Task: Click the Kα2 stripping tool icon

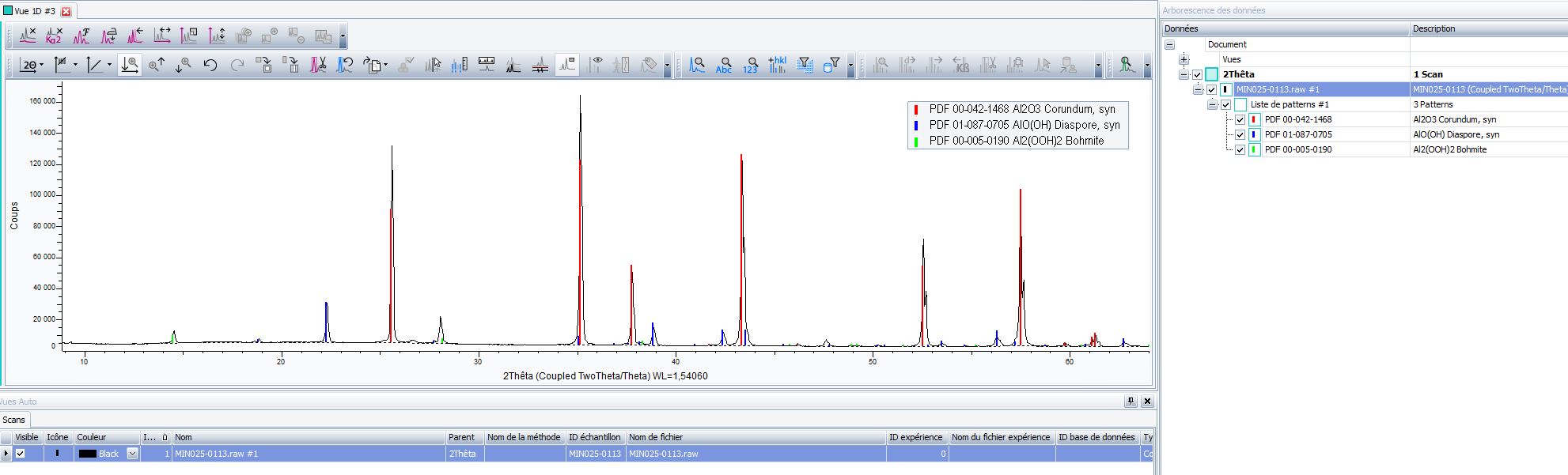Action: pos(54,36)
